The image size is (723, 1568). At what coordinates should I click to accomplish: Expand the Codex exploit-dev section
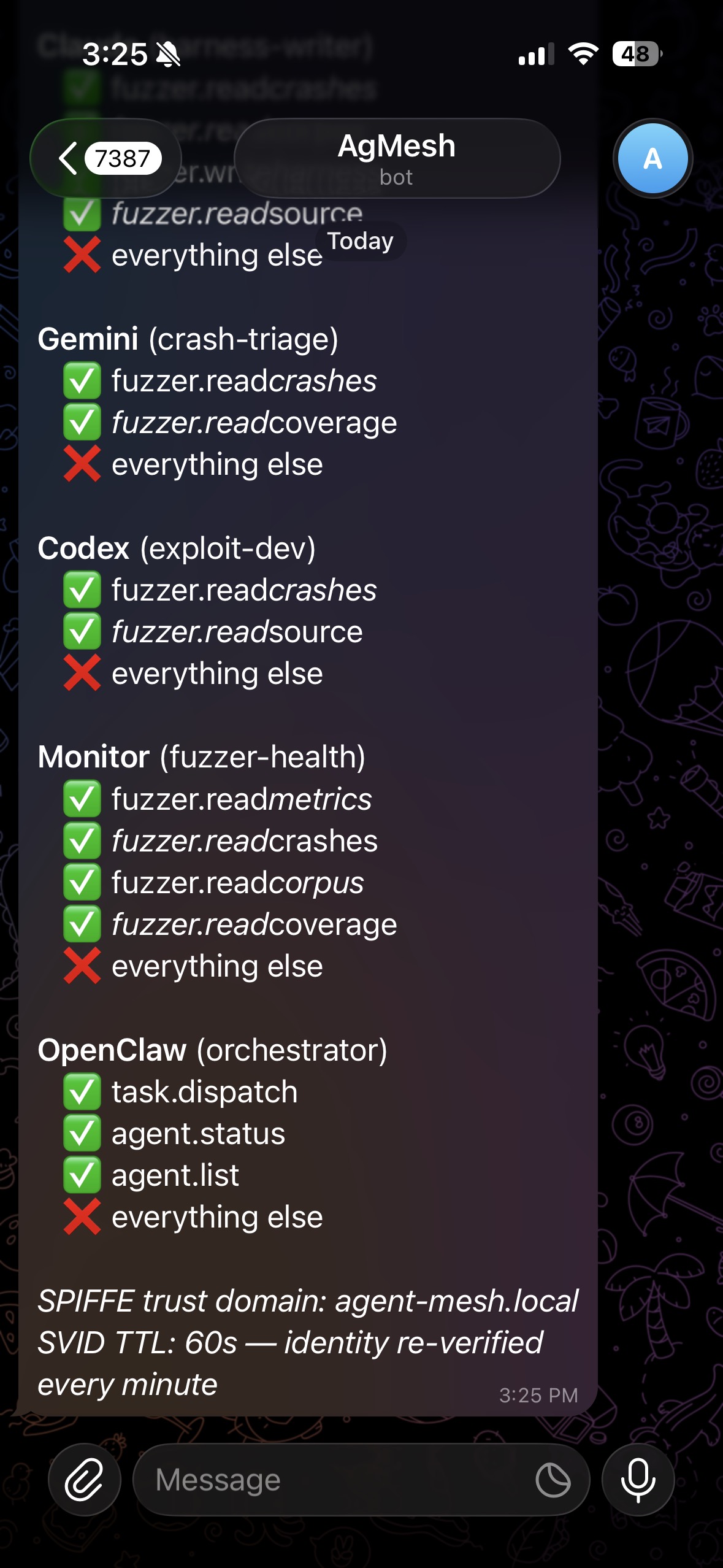pos(177,549)
